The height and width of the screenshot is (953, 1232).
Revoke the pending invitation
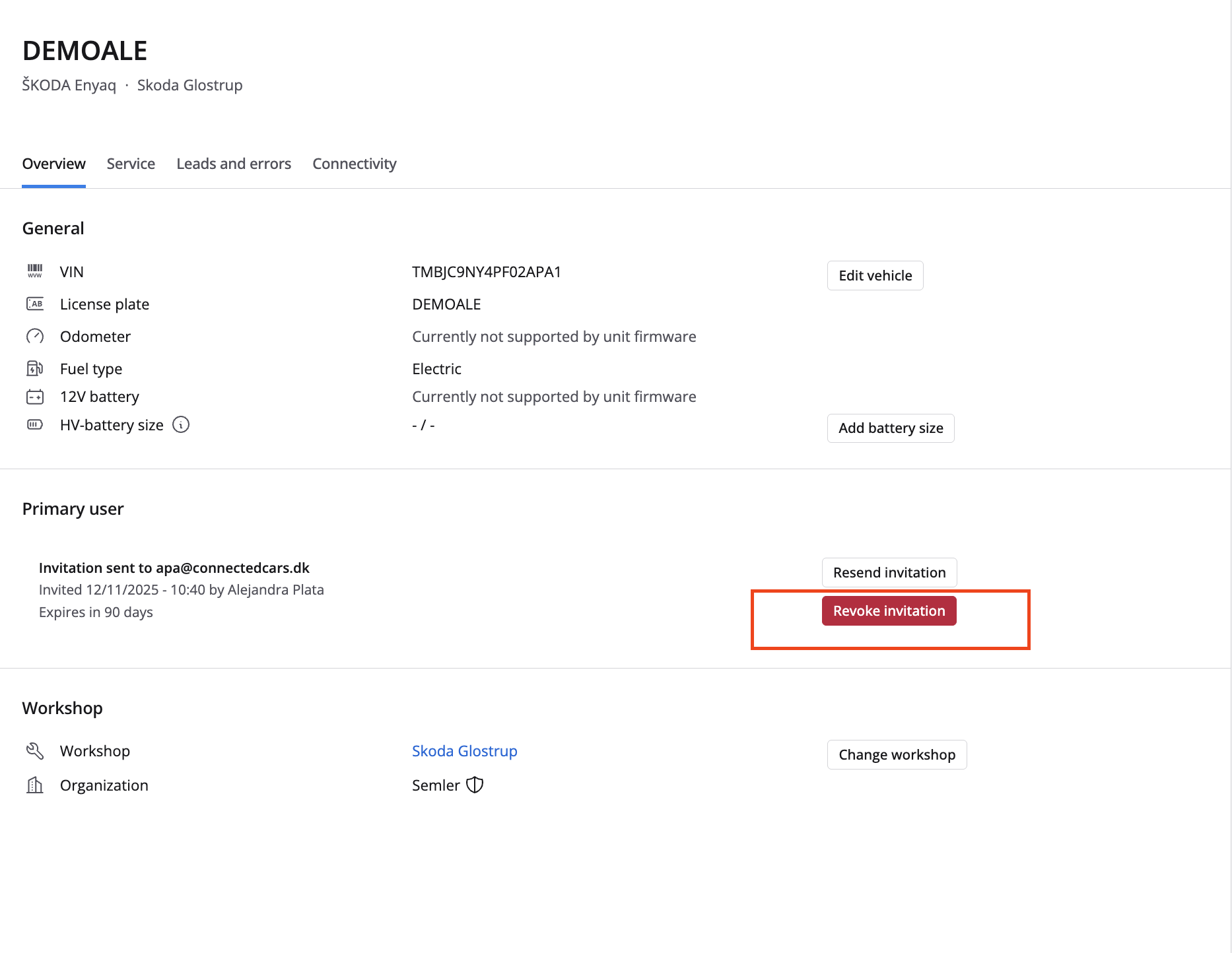point(889,610)
